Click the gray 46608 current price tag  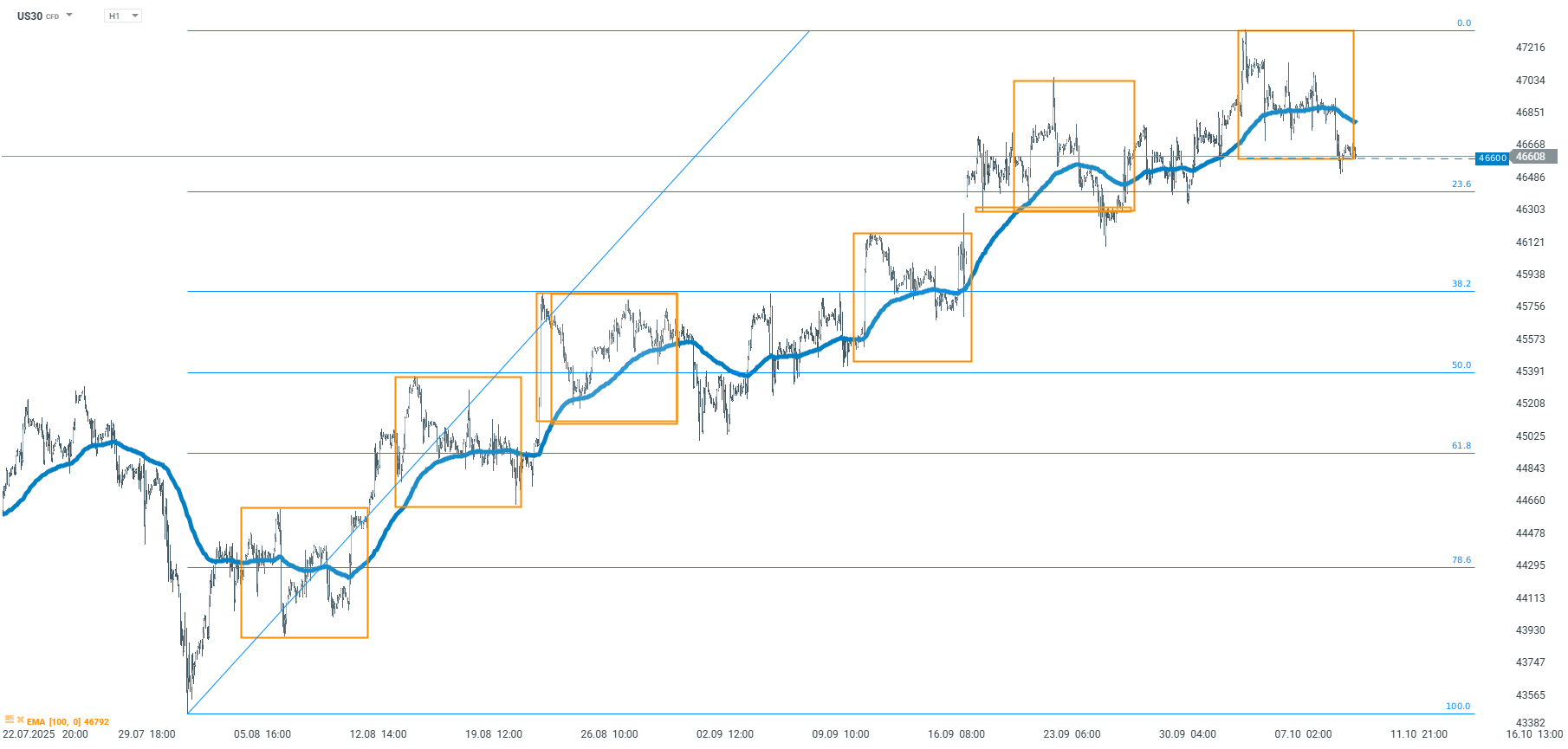(1532, 157)
